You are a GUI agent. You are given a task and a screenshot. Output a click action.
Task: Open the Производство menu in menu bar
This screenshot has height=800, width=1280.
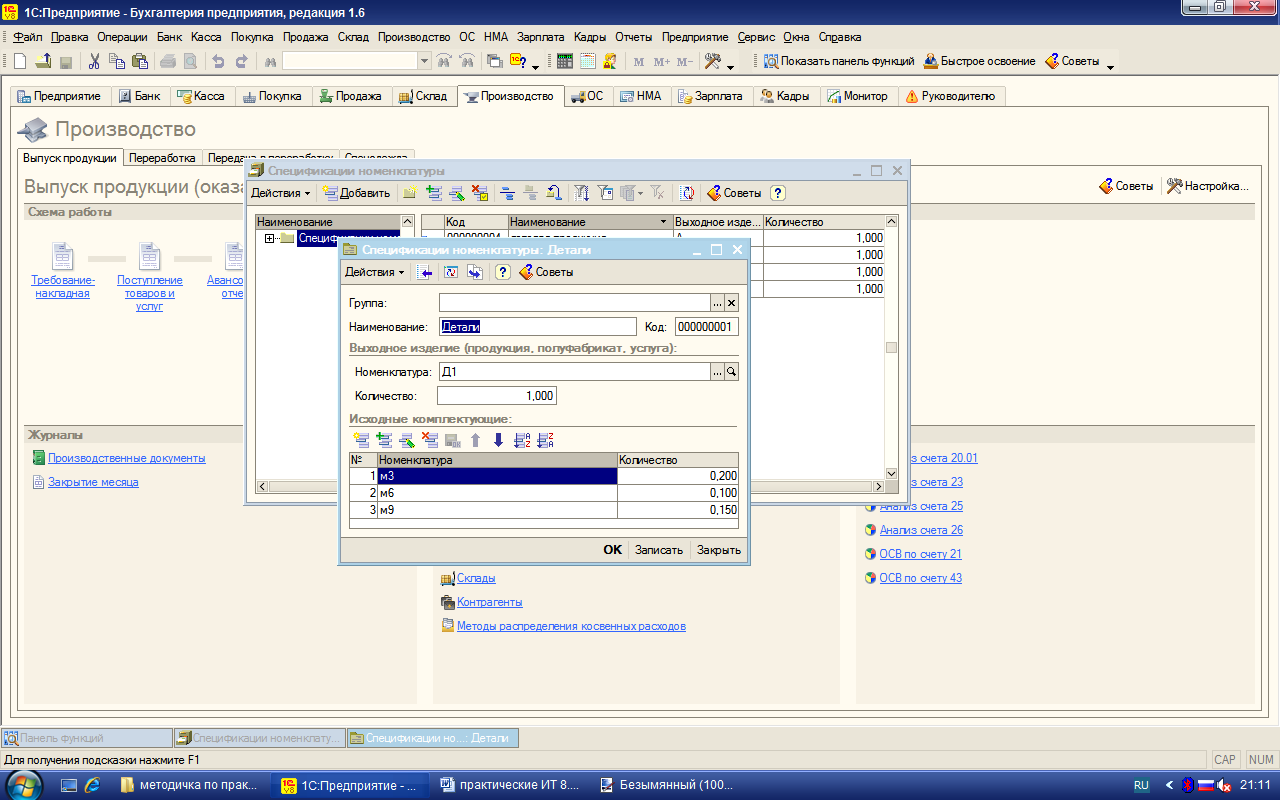click(415, 37)
